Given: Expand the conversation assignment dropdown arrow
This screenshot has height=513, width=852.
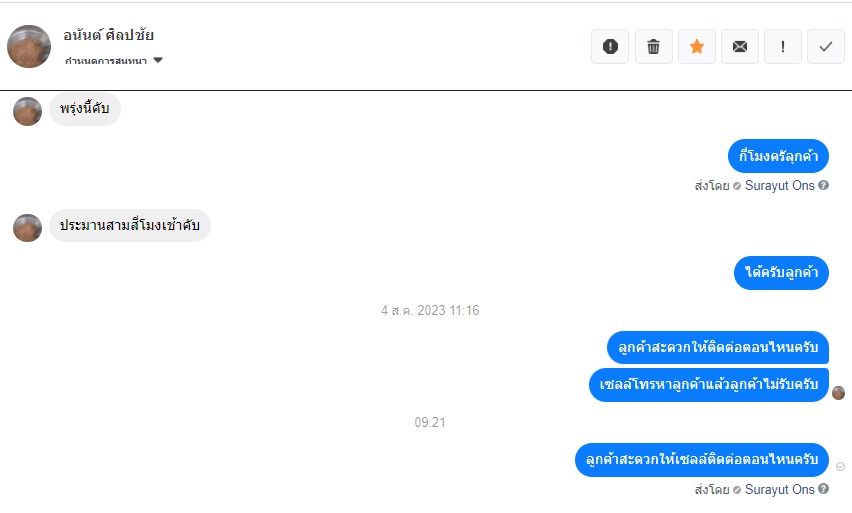Looking at the screenshot, I should [x=158, y=60].
